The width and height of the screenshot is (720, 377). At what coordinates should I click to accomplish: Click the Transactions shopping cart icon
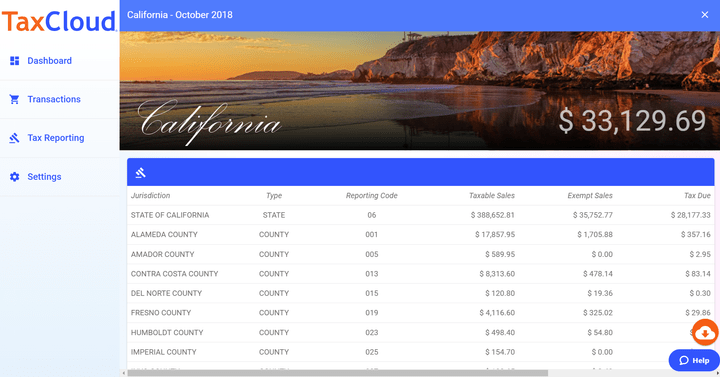(x=15, y=99)
